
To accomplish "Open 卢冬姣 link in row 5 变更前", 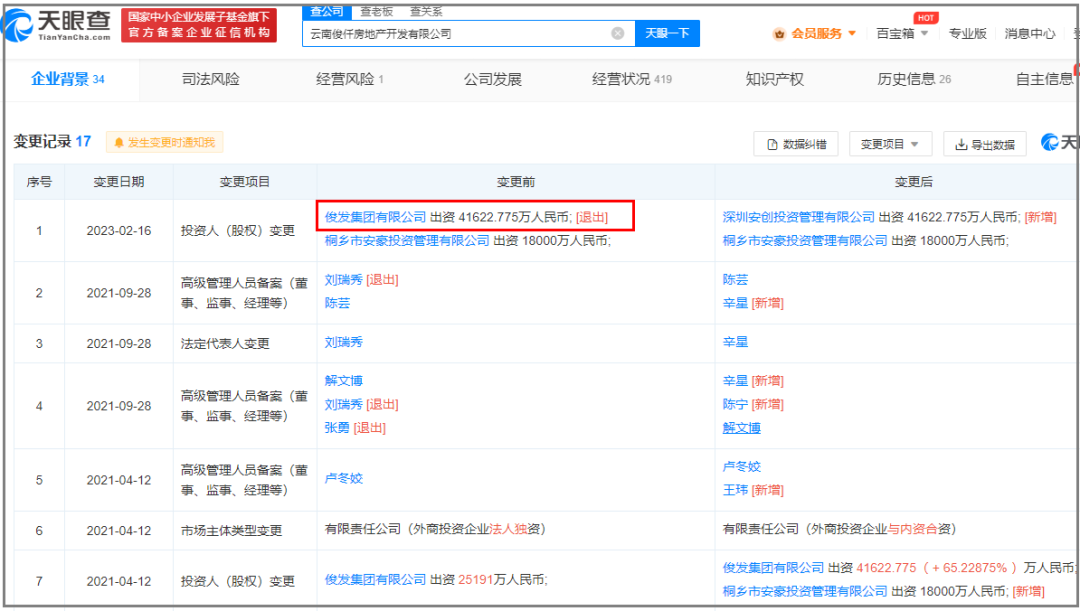I will pyautogui.click(x=344, y=478).
